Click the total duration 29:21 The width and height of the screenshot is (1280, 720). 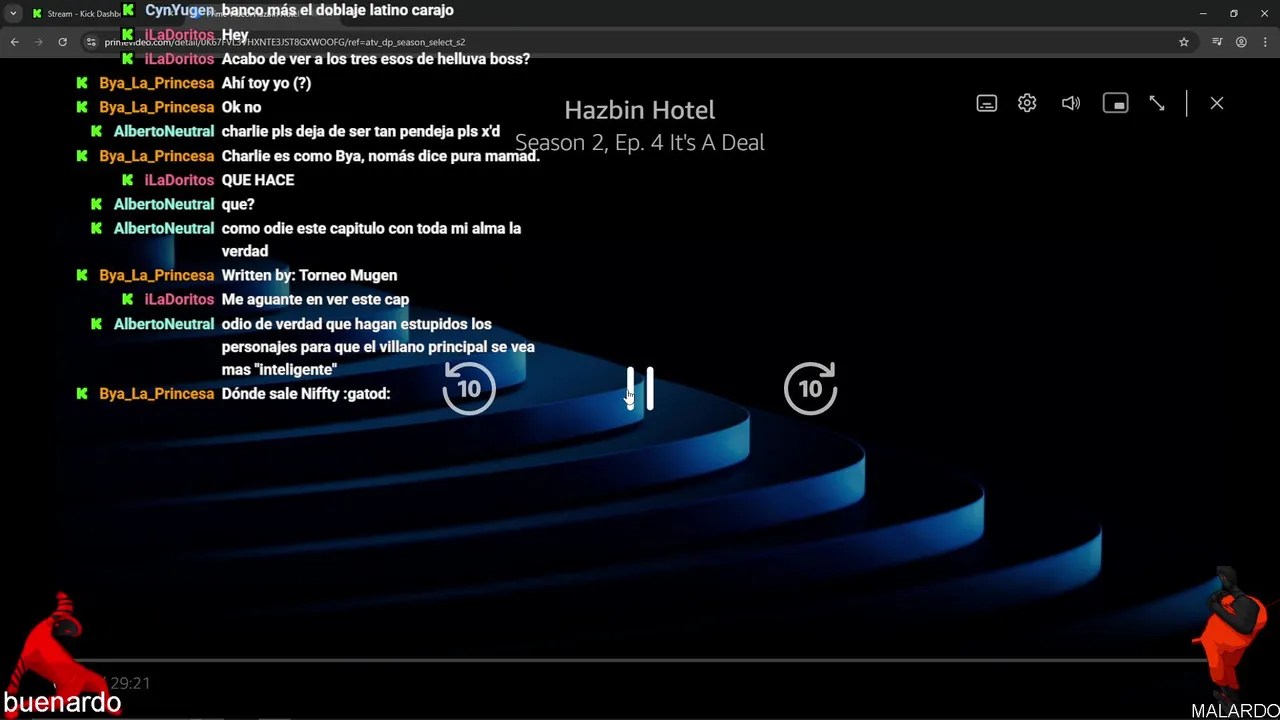[131, 683]
